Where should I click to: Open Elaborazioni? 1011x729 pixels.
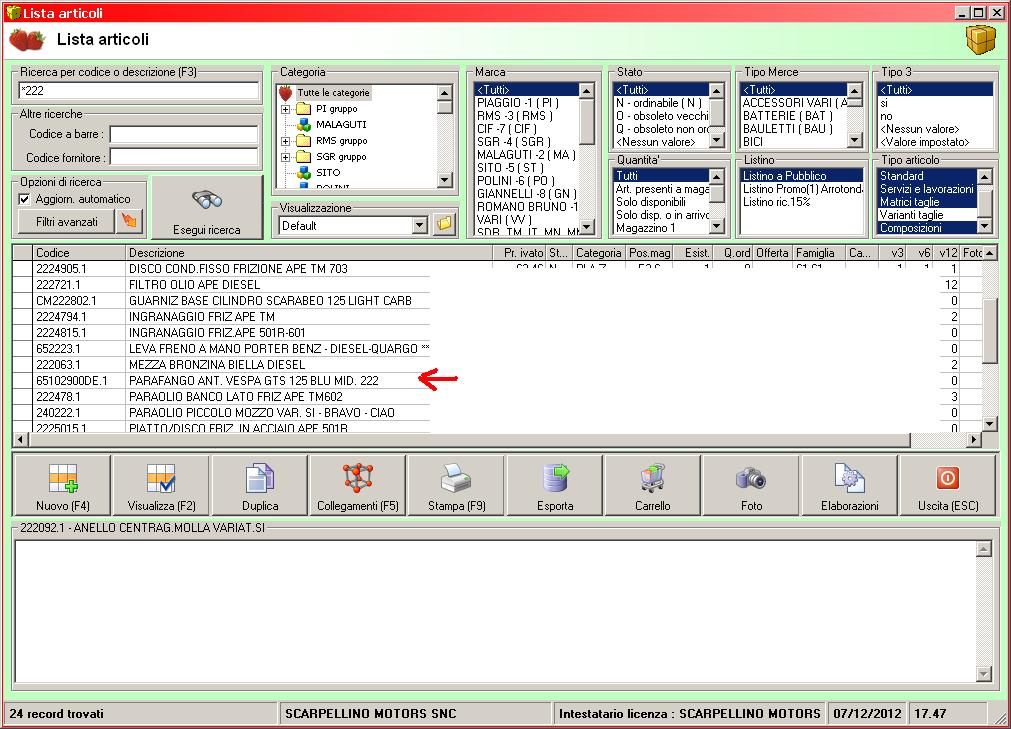click(849, 485)
